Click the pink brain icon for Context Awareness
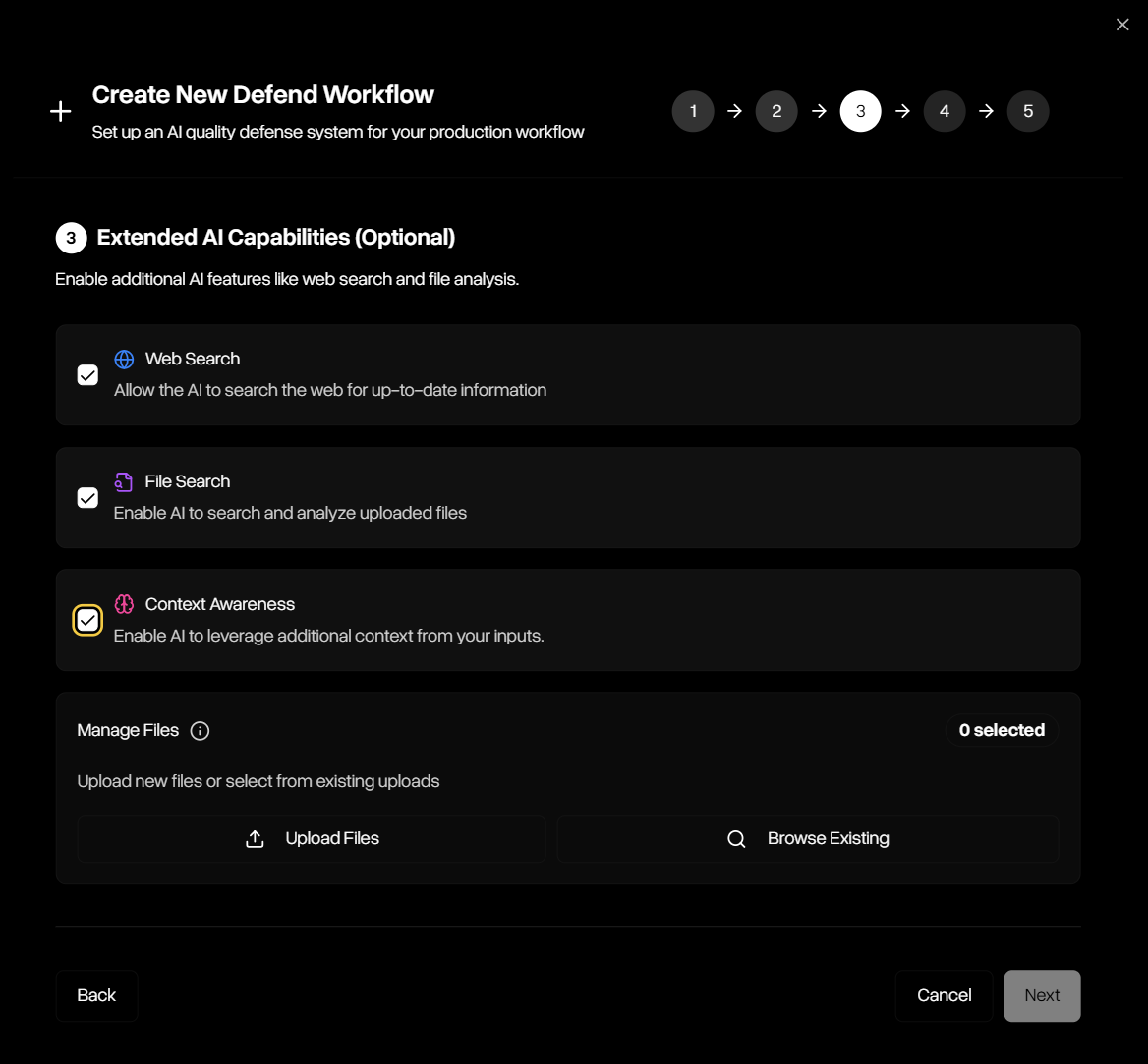1148x1064 pixels. tap(124, 604)
